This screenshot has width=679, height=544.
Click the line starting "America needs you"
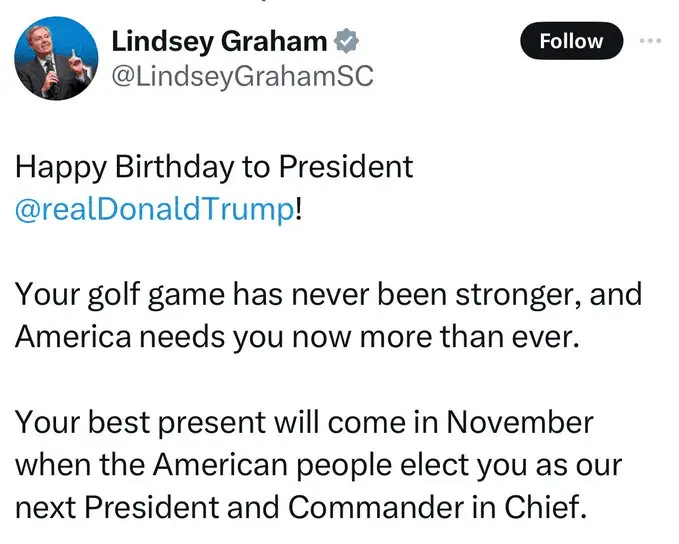pyautogui.click(x=296, y=337)
